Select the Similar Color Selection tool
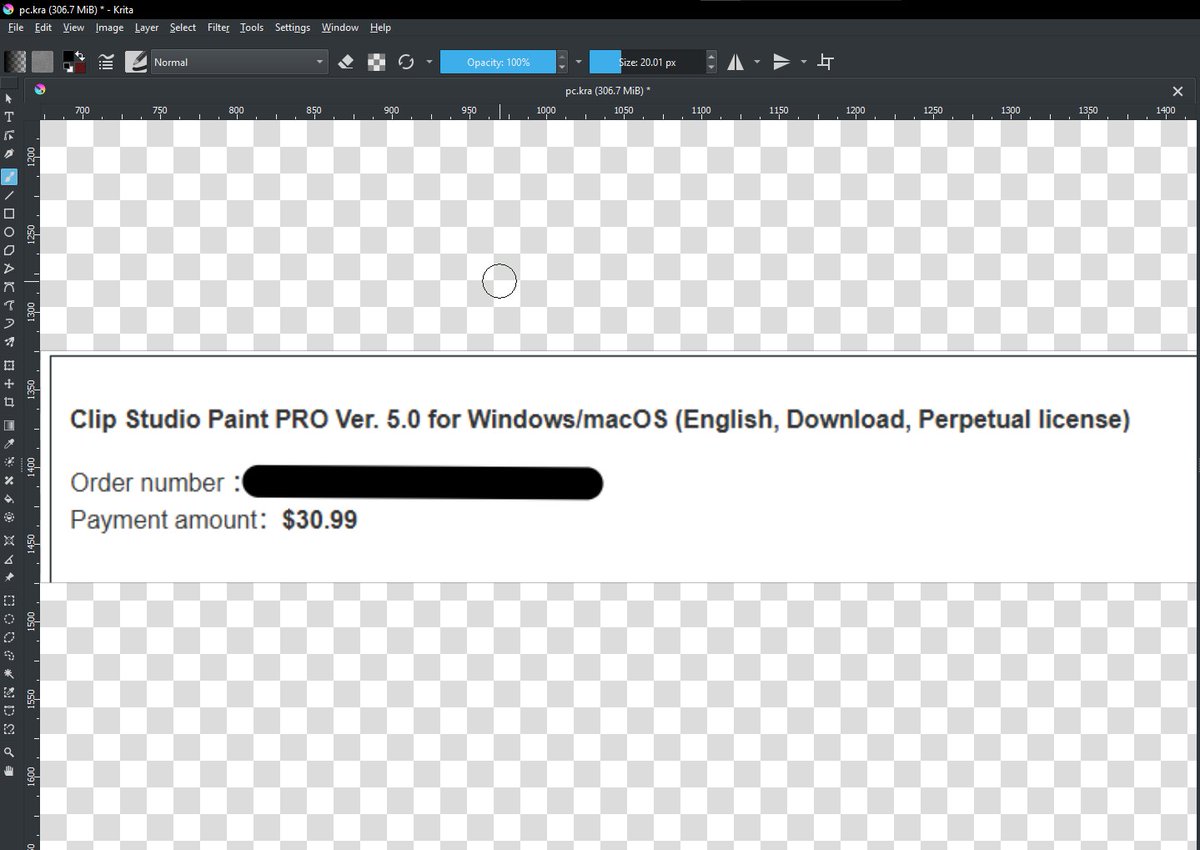1200x850 pixels. pyautogui.click(x=9, y=692)
